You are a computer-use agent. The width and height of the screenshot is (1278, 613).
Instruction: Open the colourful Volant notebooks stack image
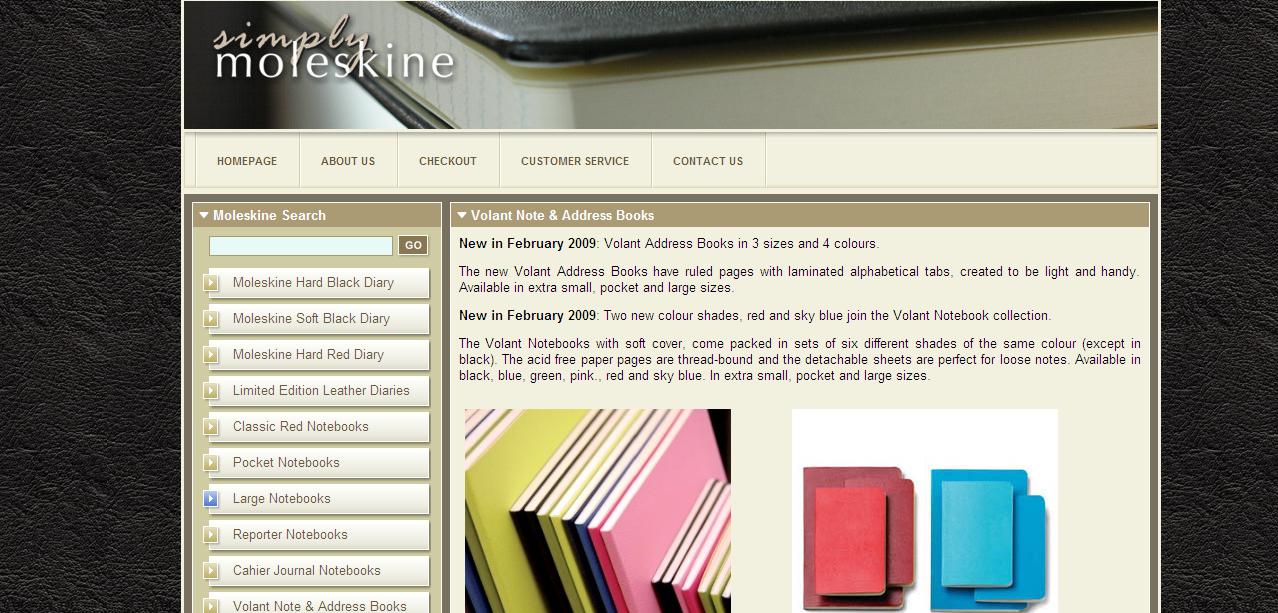[598, 510]
